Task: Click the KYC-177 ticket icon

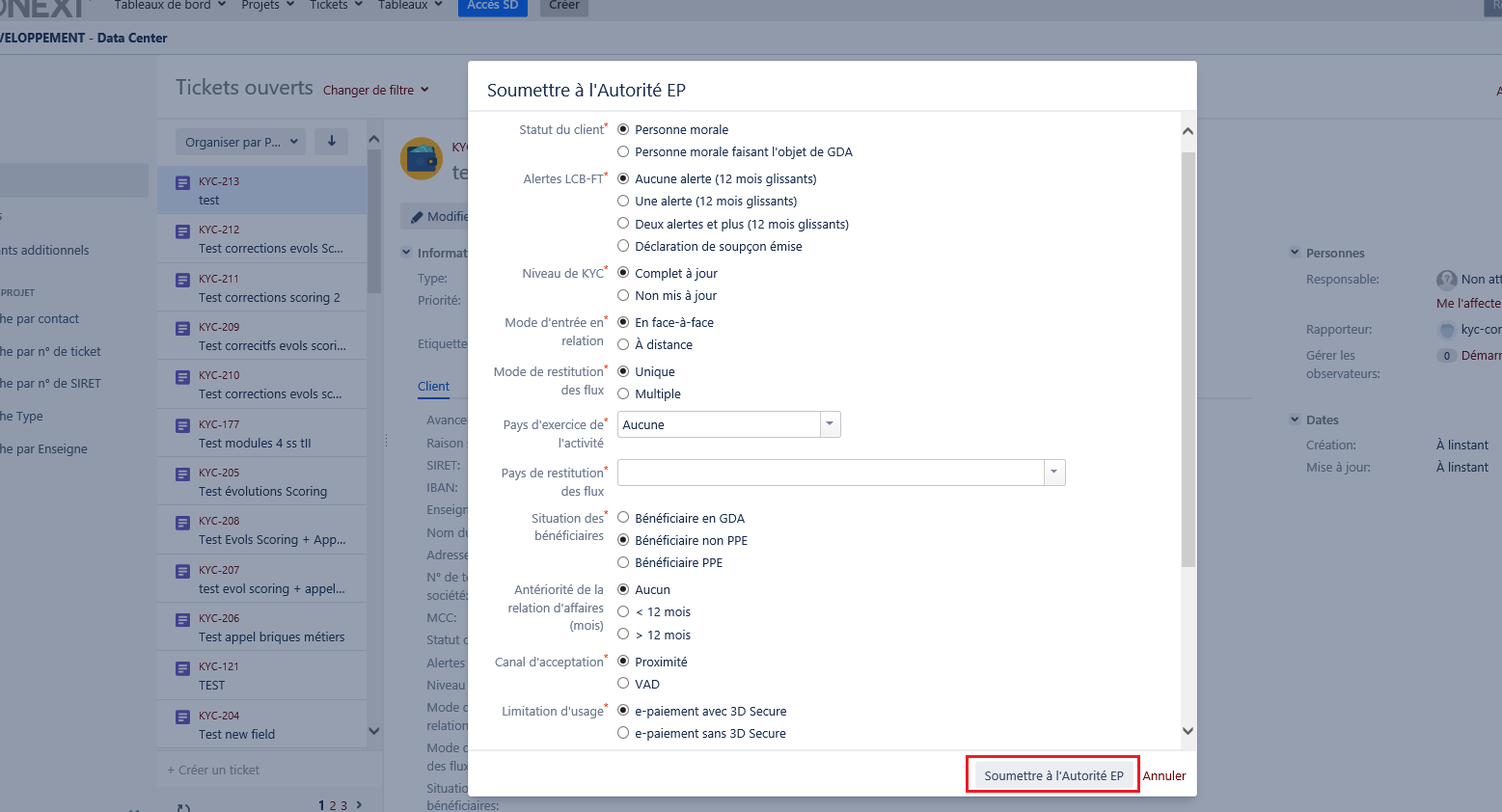Action: [182, 425]
